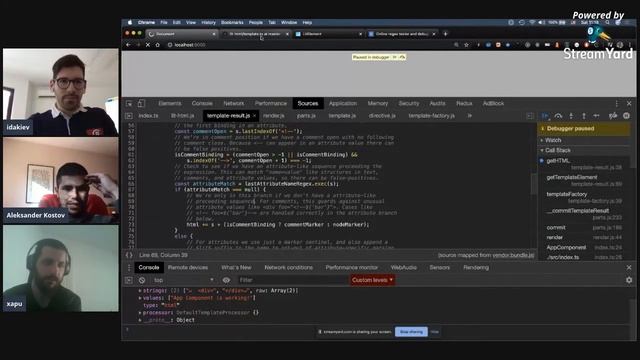Click the Step out of function icon
The image size is (640, 360).
coord(584,116)
